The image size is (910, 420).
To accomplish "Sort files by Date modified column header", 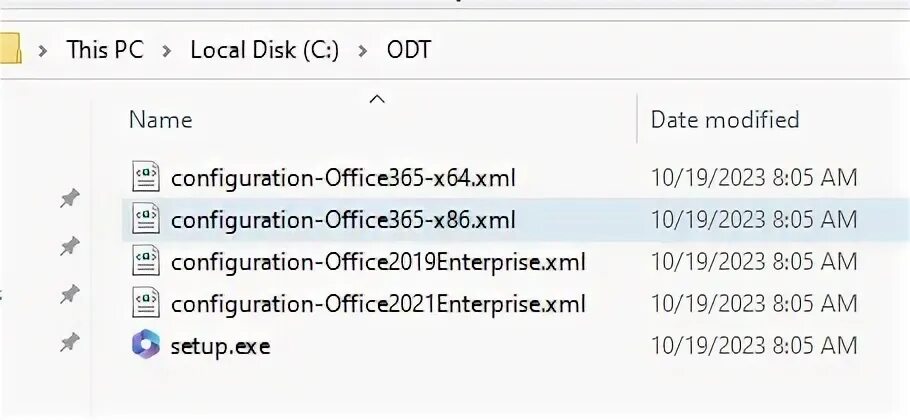I will (725, 120).
